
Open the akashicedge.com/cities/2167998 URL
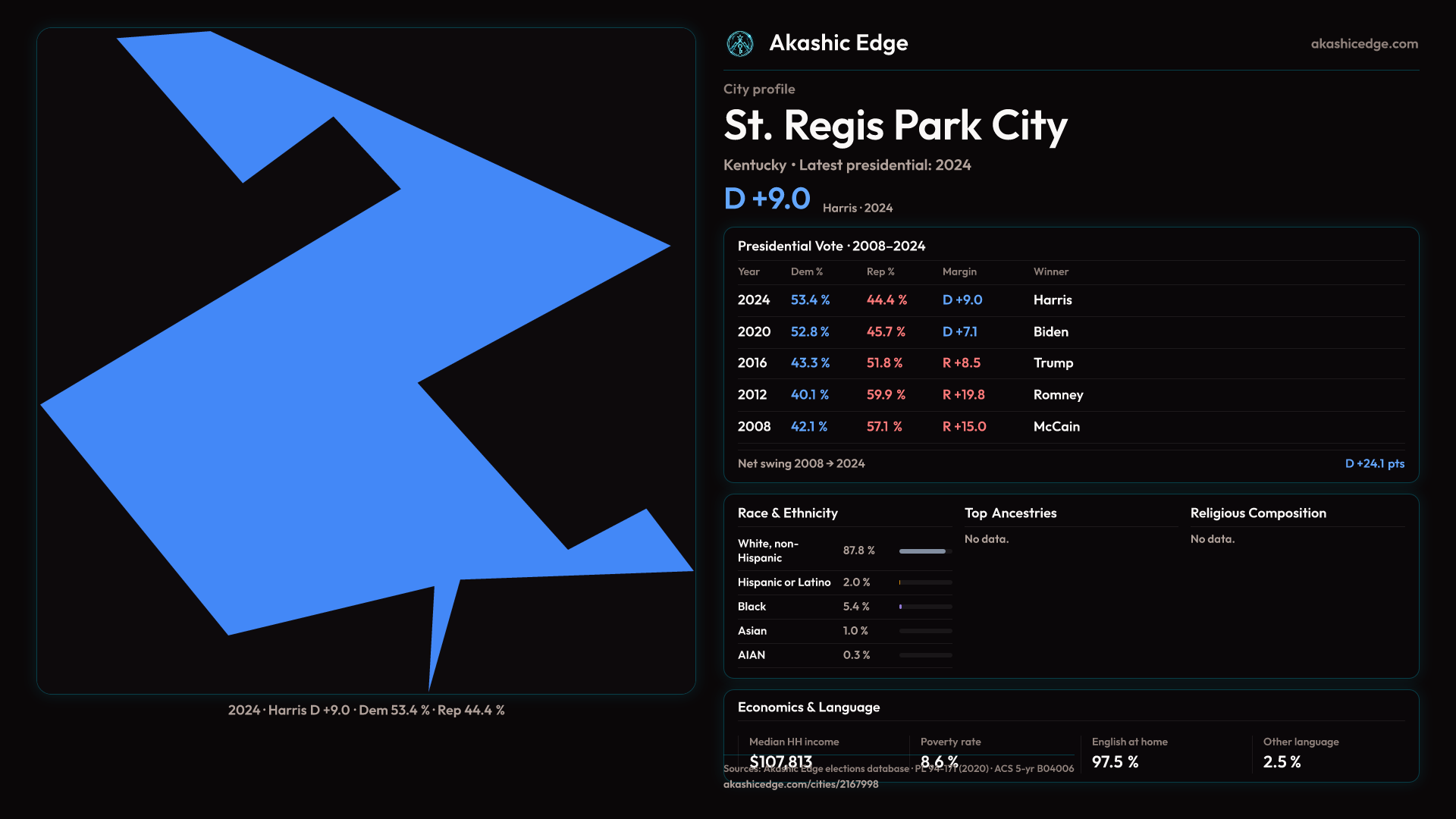coord(800,784)
